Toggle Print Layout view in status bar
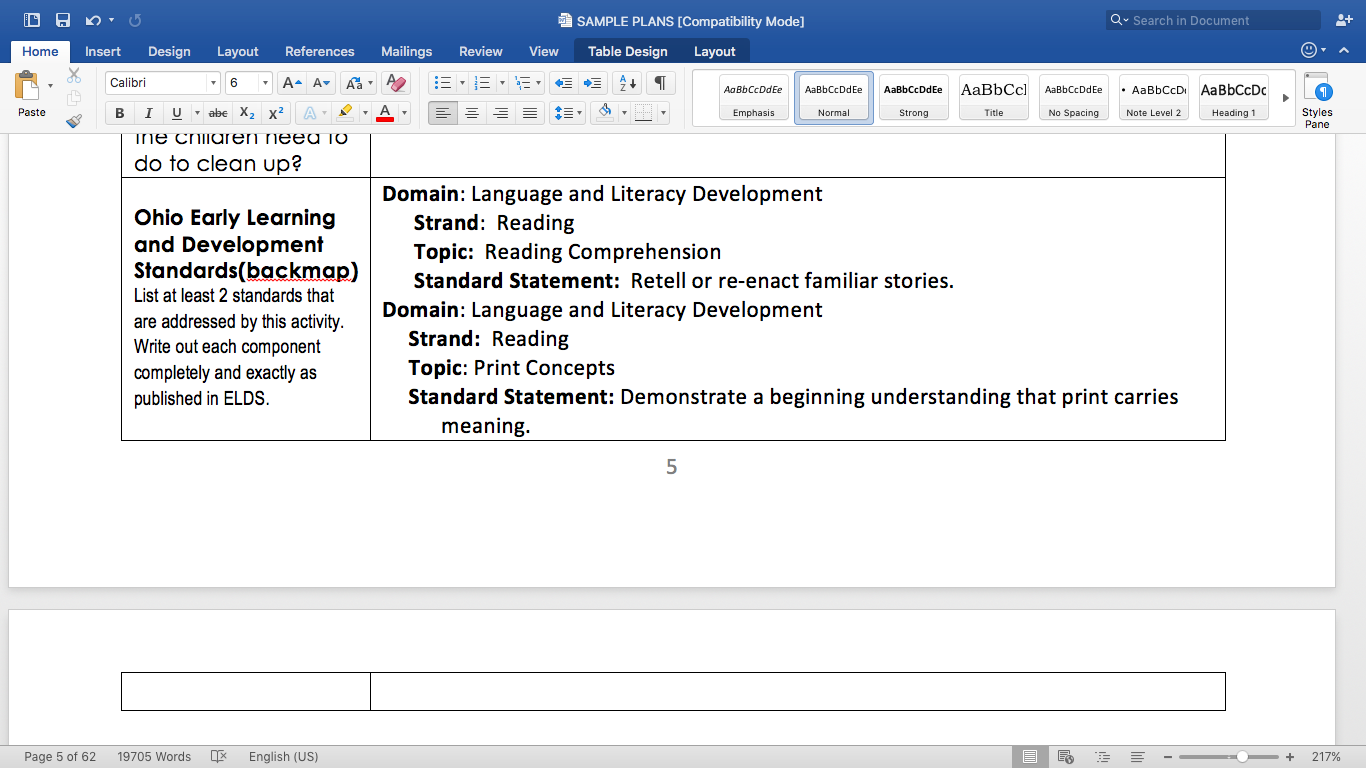This screenshot has width=1366, height=768. coord(1030,757)
